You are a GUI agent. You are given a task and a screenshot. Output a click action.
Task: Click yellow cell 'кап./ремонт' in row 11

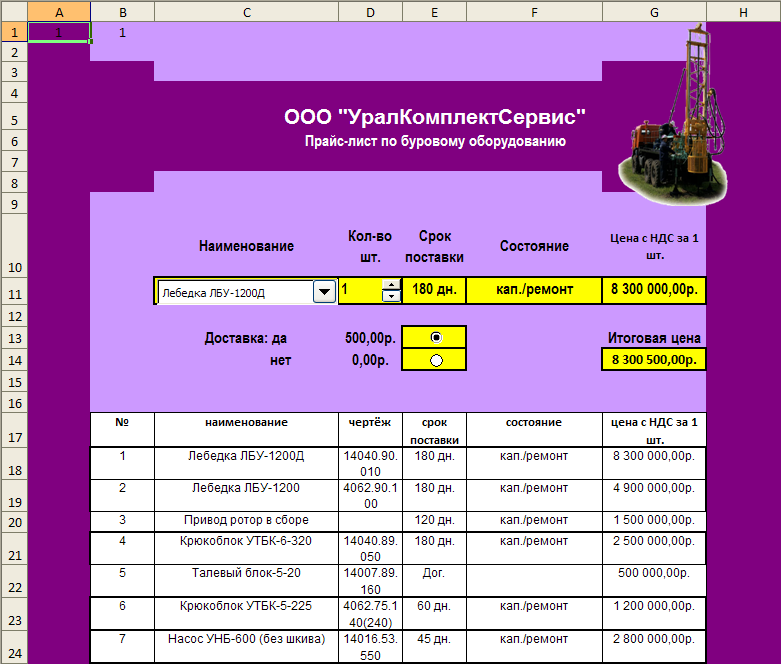[x=534, y=289]
